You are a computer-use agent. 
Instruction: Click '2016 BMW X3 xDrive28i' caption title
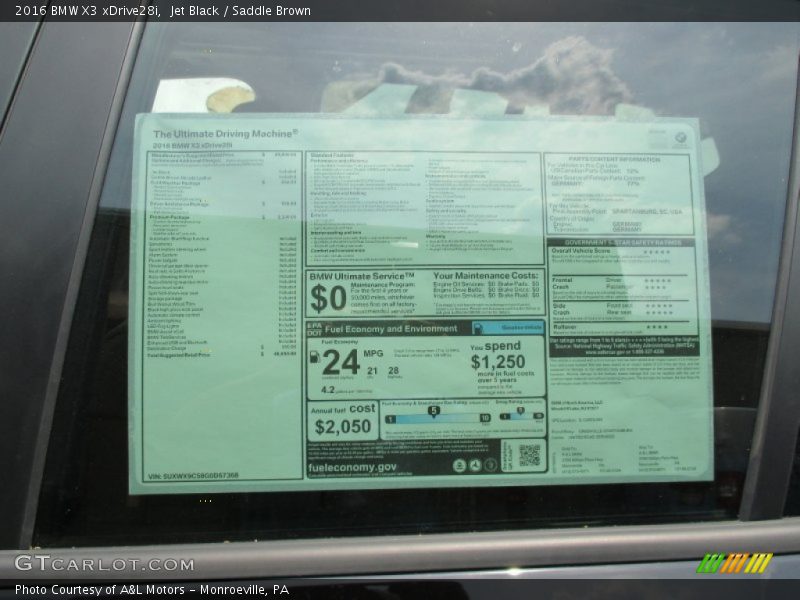coord(86,10)
